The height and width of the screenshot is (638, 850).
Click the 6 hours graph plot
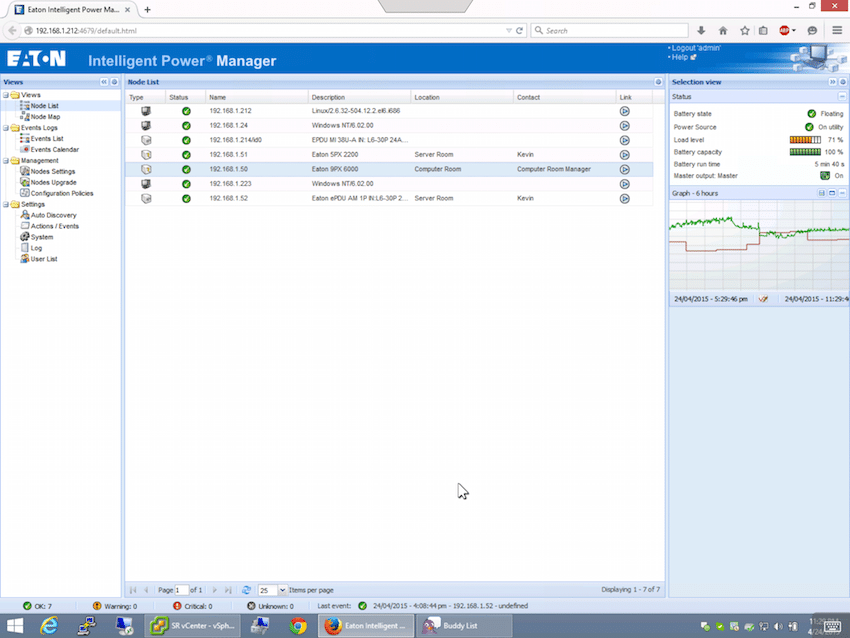click(759, 246)
